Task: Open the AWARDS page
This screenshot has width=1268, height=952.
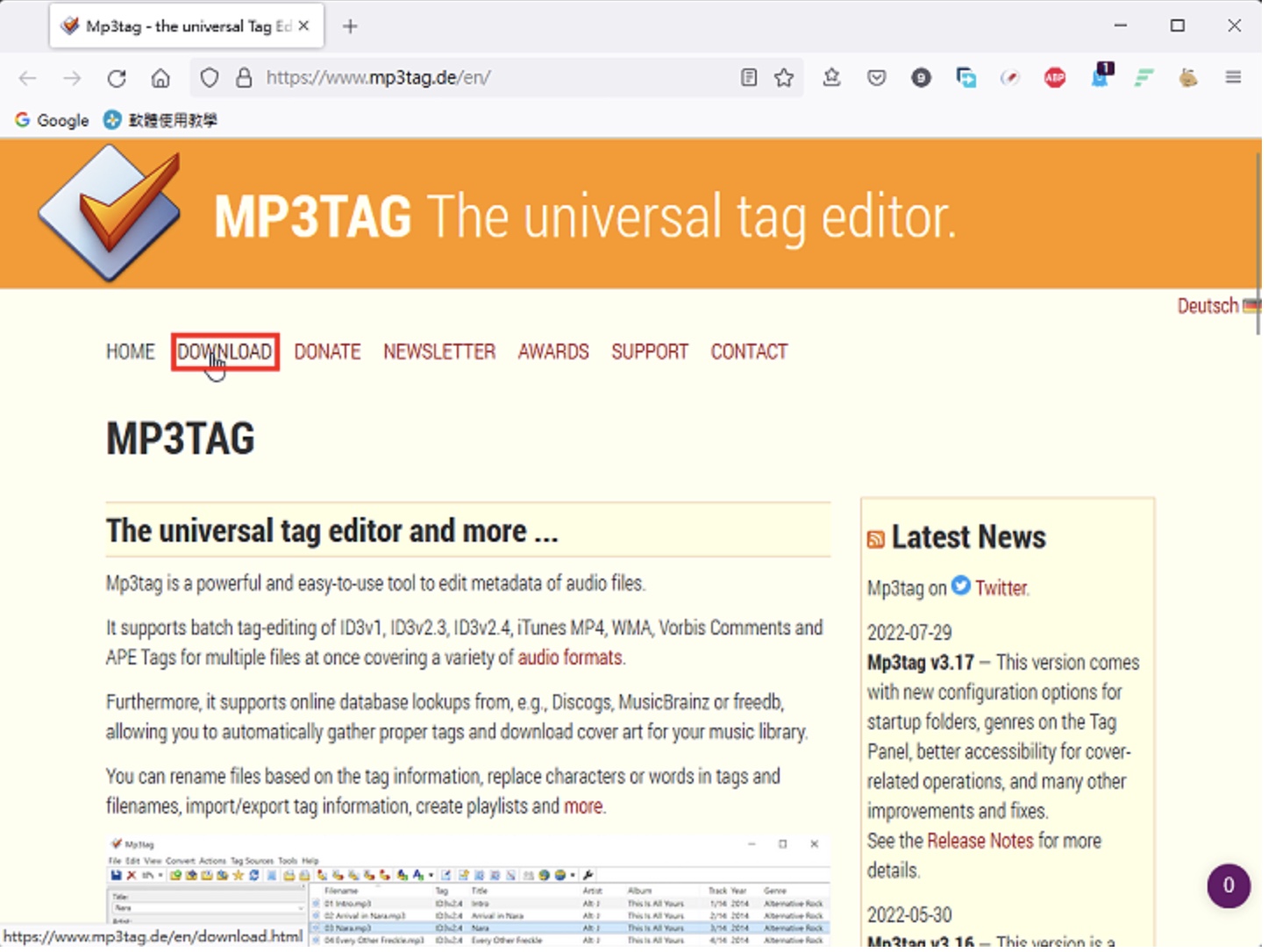Action: [556, 353]
